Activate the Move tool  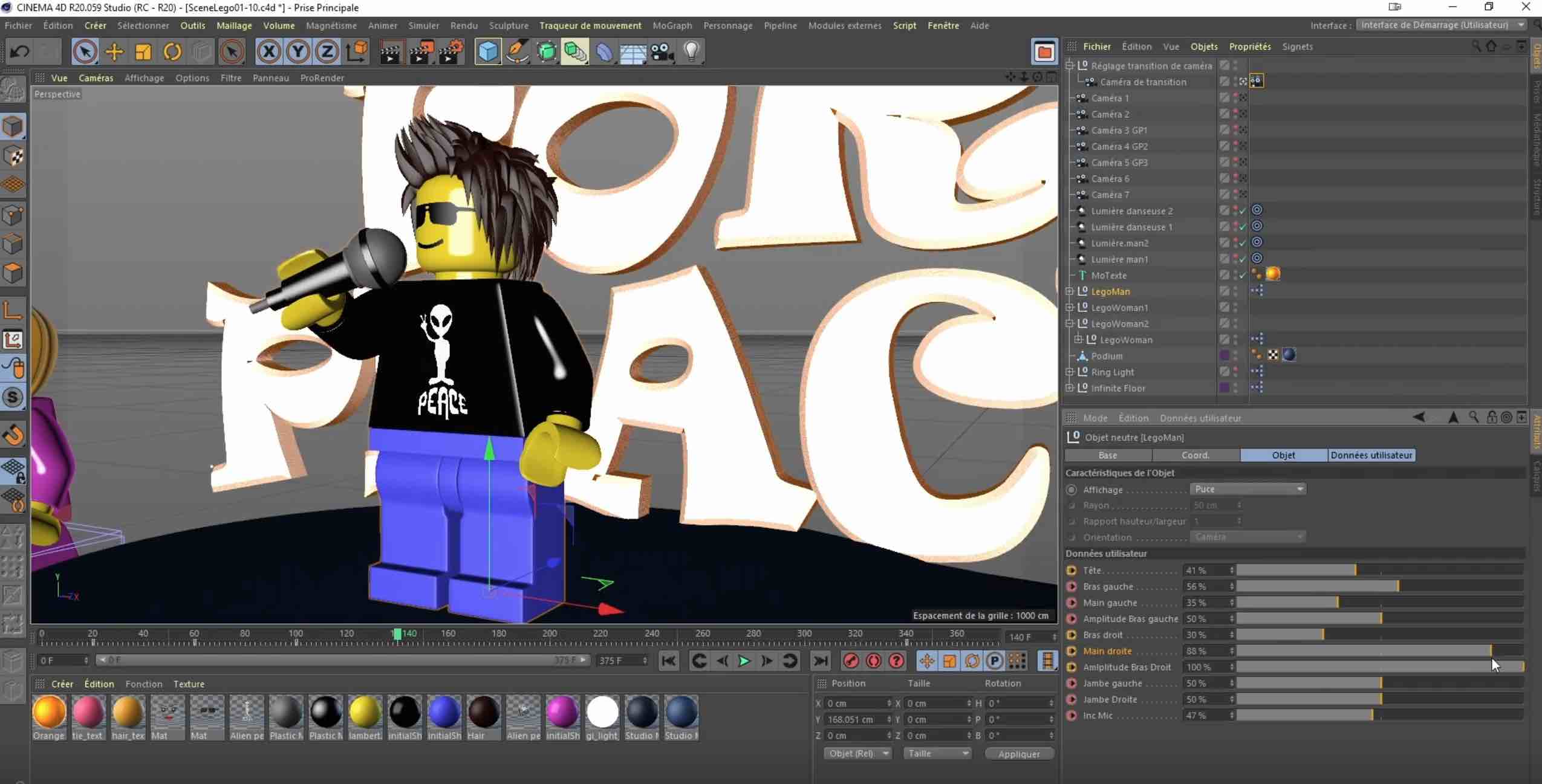[114, 51]
